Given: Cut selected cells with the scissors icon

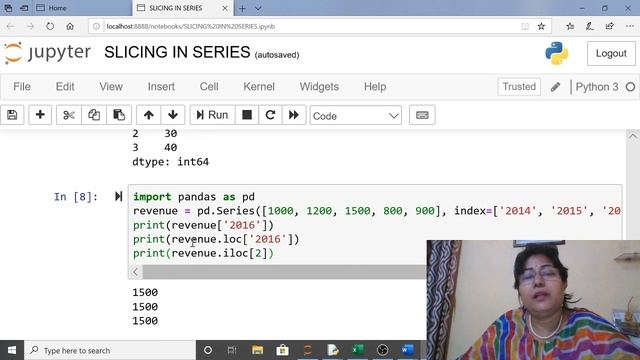Looking at the screenshot, I should point(69,115).
